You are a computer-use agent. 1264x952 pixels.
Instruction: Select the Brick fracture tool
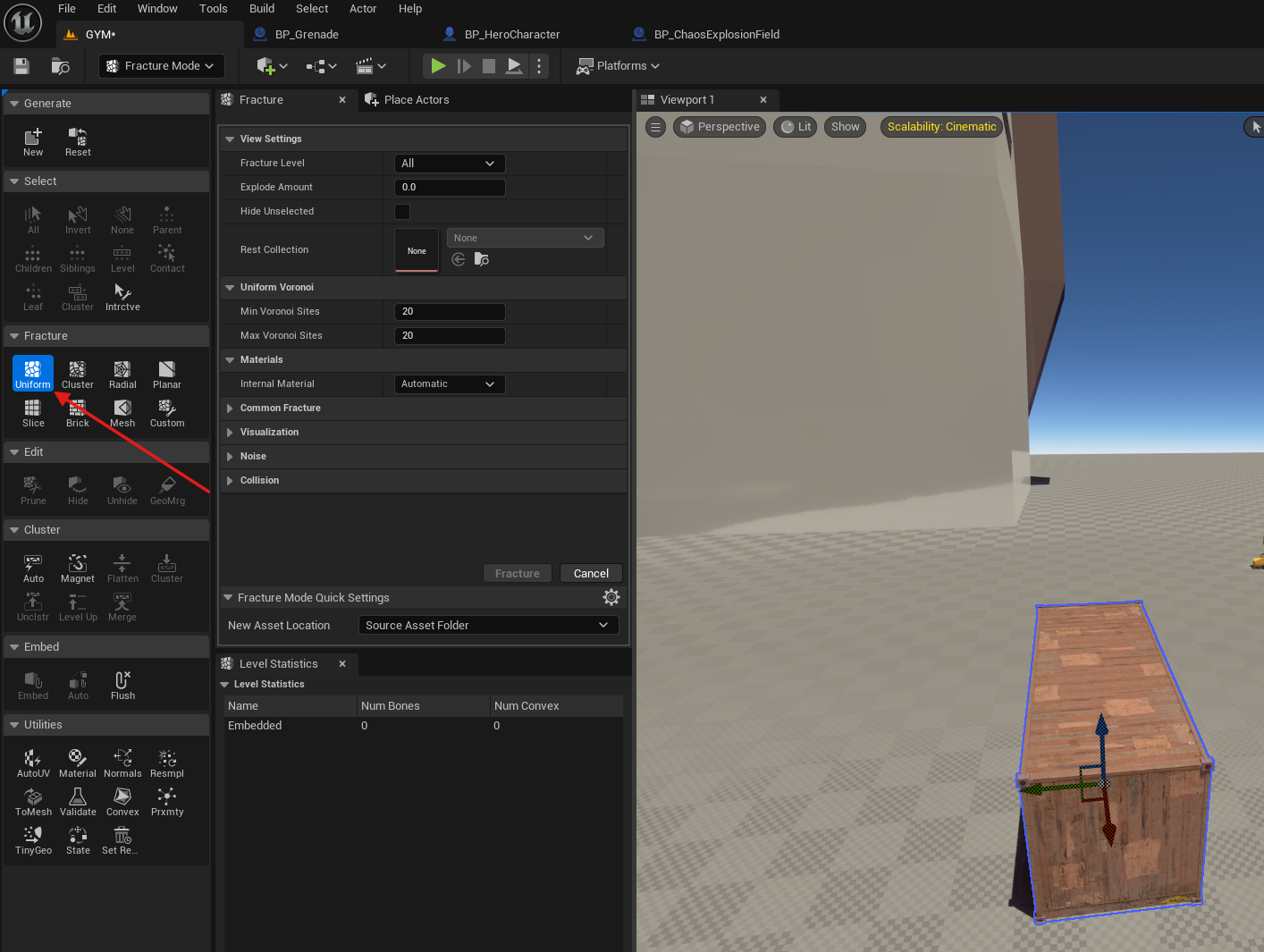(78, 413)
